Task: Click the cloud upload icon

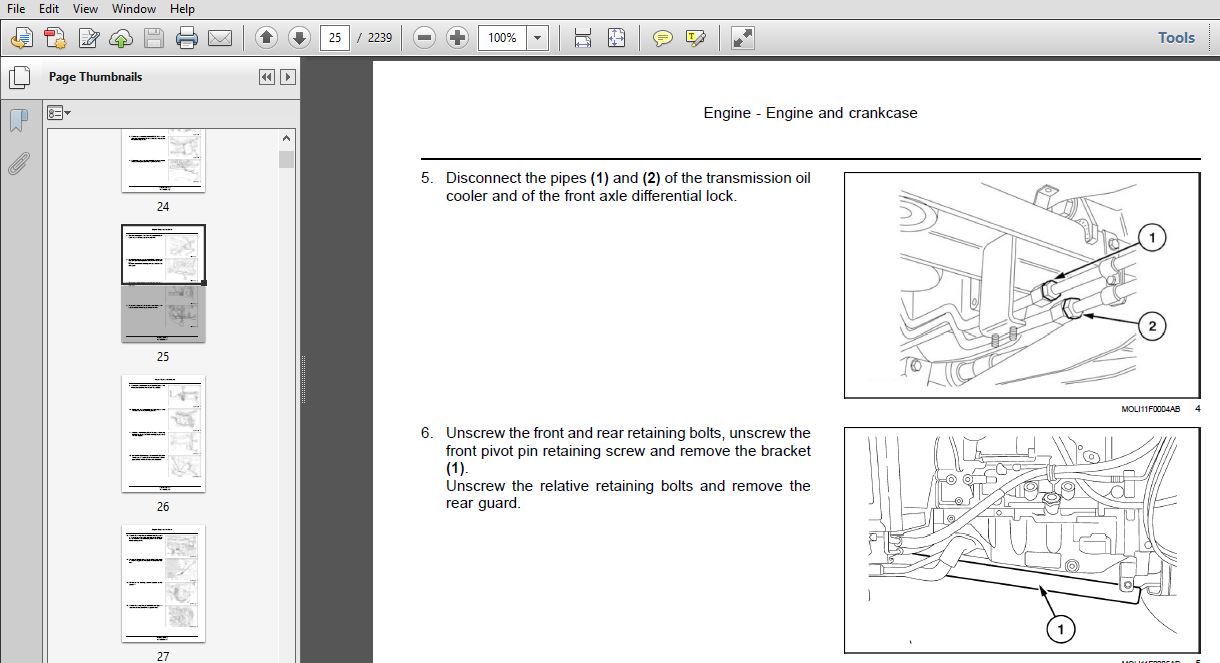Action: [x=121, y=38]
